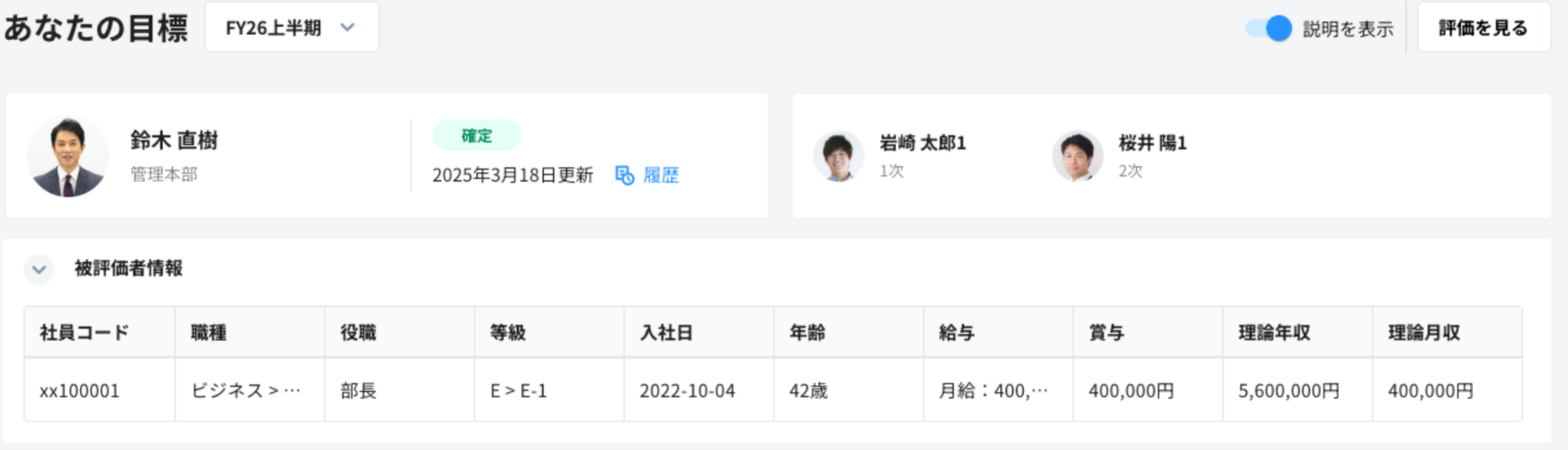The width and height of the screenshot is (1568, 450).
Task: Open the 履歴 history link
Action: click(x=659, y=175)
